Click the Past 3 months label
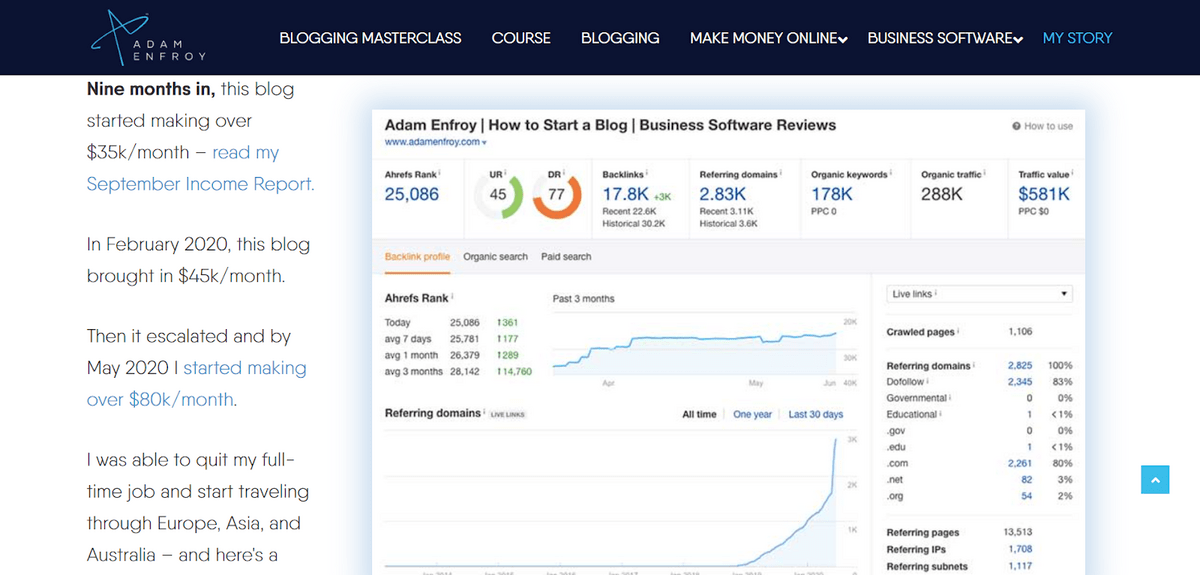This screenshot has width=1200, height=575. (x=583, y=299)
